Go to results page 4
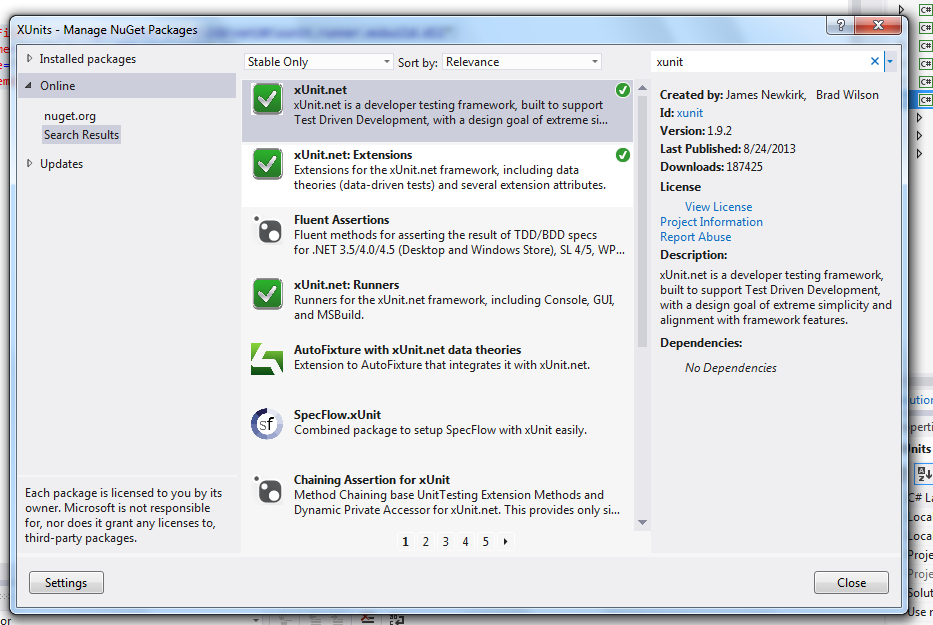 [465, 542]
